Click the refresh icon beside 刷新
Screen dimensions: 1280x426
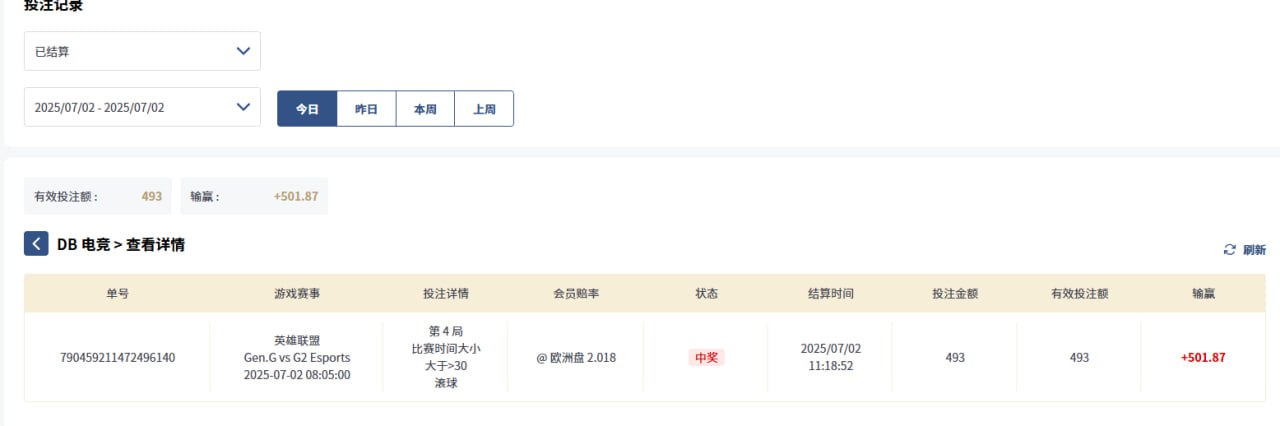pyautogui.click(x=1230, y=250)
